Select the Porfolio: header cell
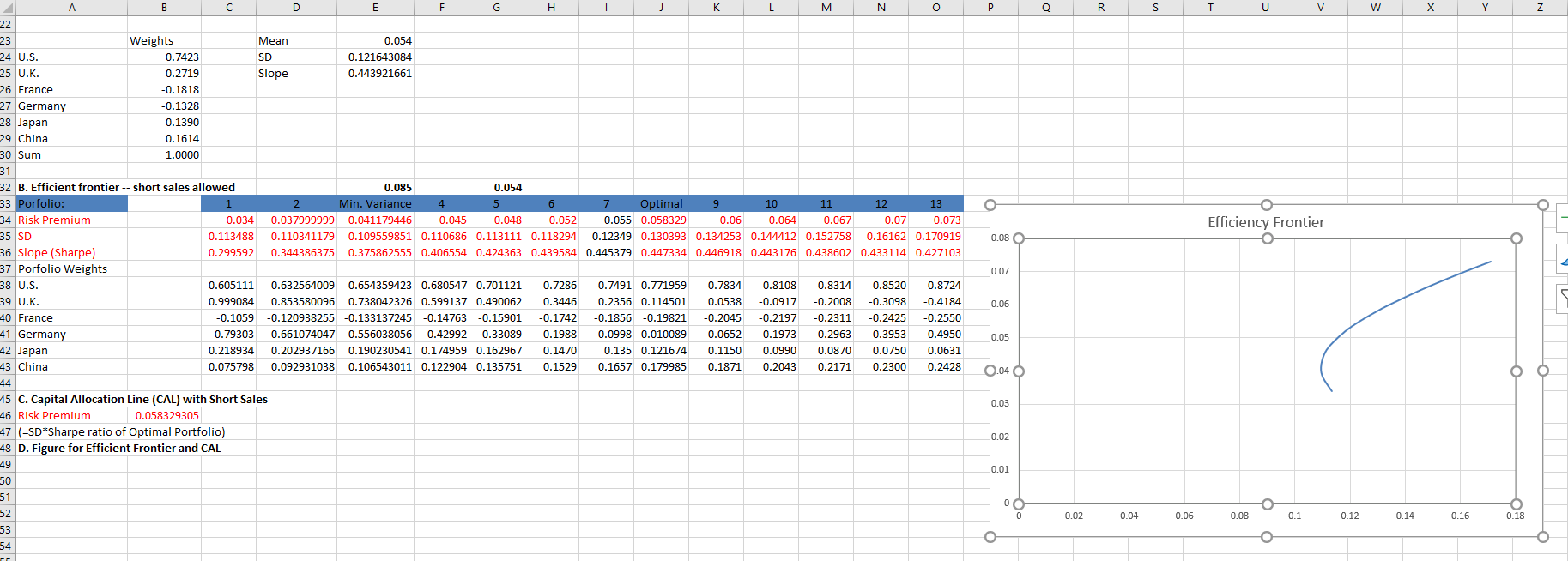The width and height of the screenshot is (1568, 561). click(x=72, y=203)
